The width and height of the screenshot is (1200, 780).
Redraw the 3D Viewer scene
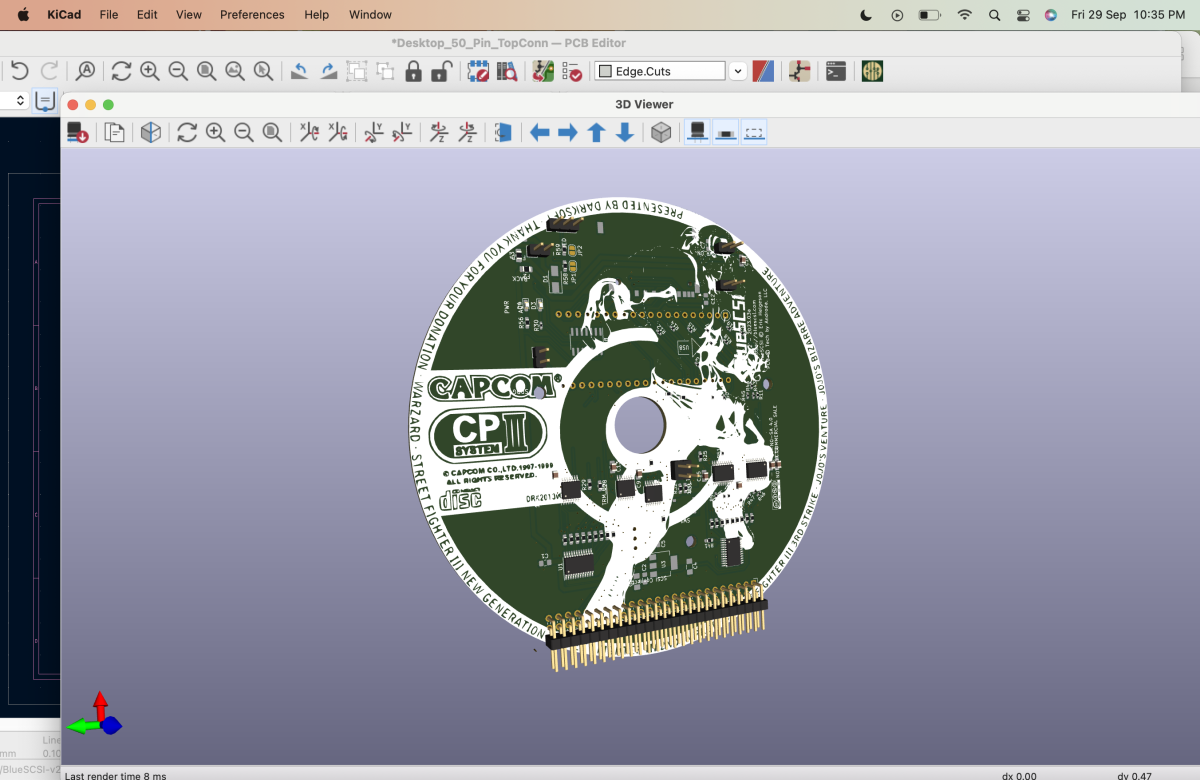click(x=187, y=132)
